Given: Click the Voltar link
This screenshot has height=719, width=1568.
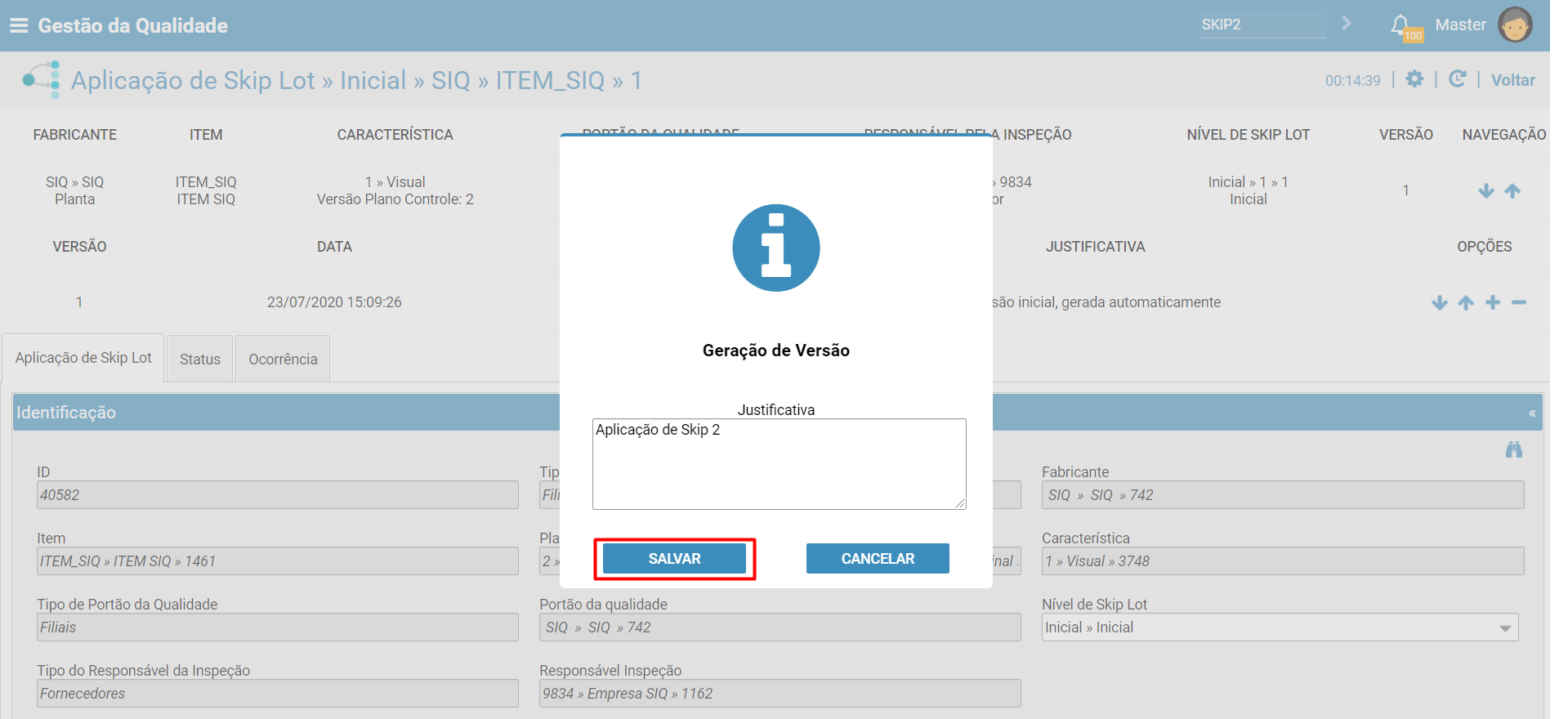Looking at the screenshot, I should (1512, 80).
